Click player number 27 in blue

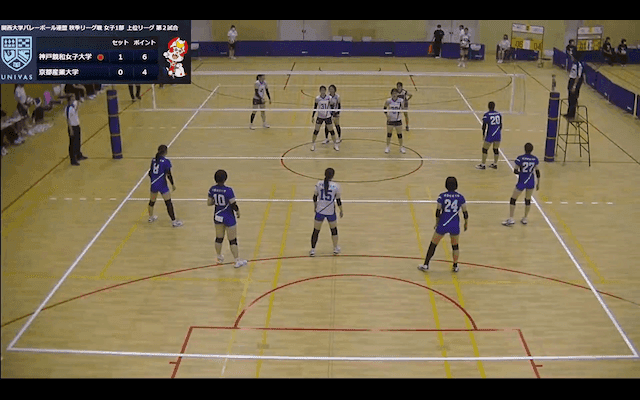[522, 184]
